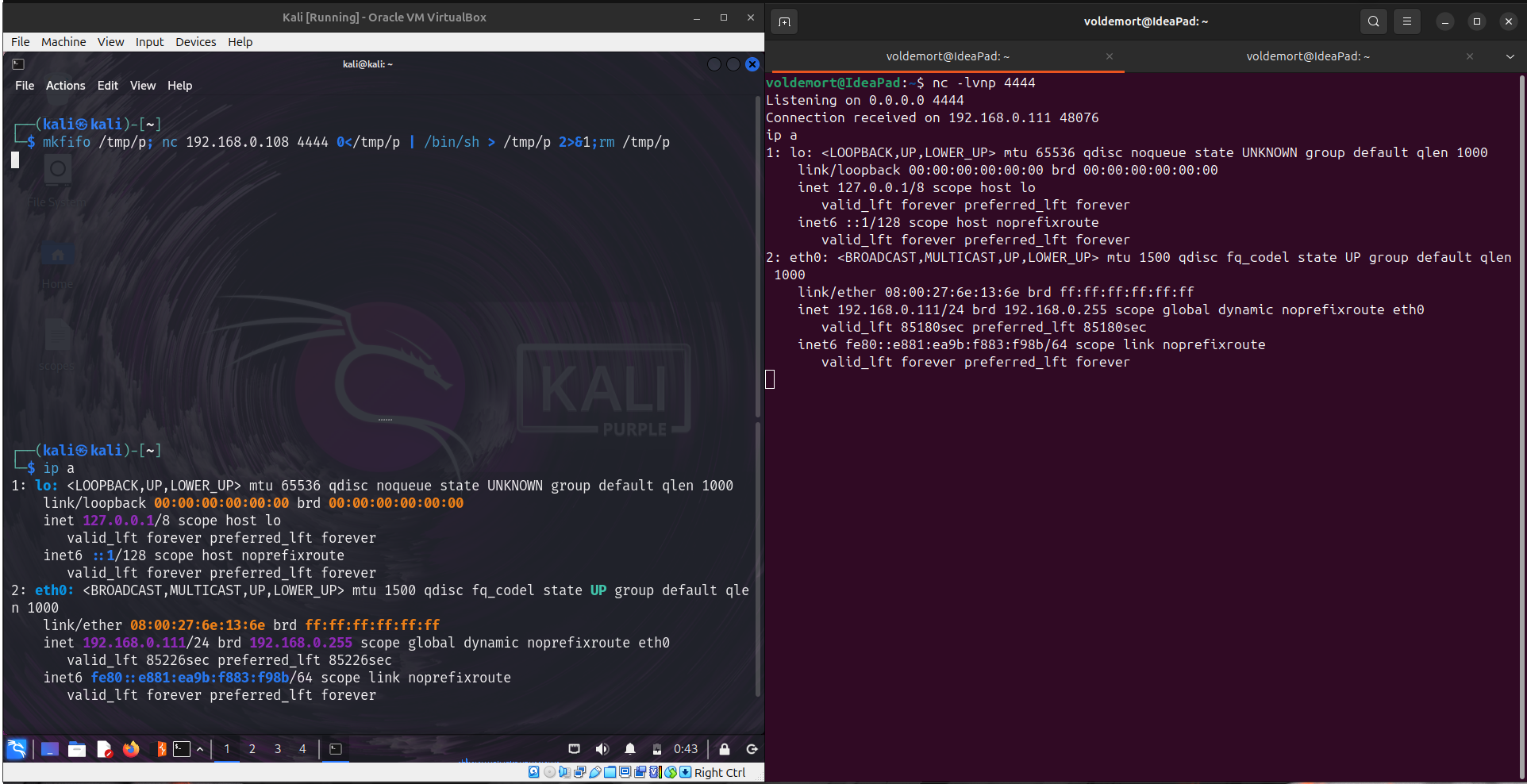Open VirtualBox Input menu

(149, 42)
